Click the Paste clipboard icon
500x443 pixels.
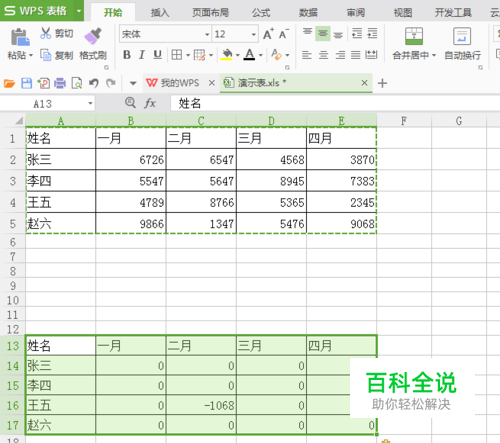coord(20,37)
